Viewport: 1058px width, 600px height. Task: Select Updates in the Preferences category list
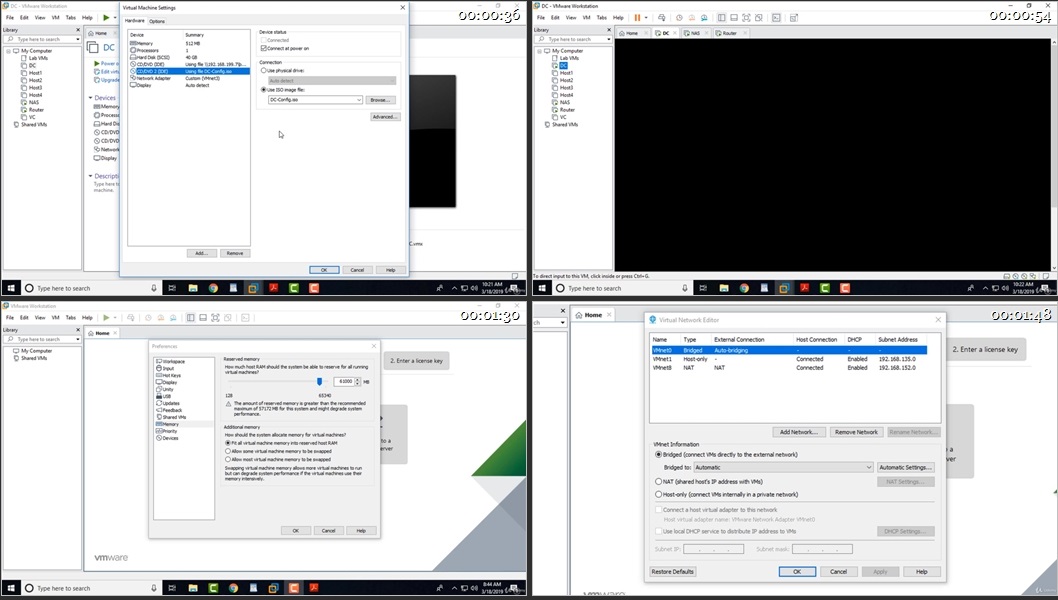(x=168, y=403)
